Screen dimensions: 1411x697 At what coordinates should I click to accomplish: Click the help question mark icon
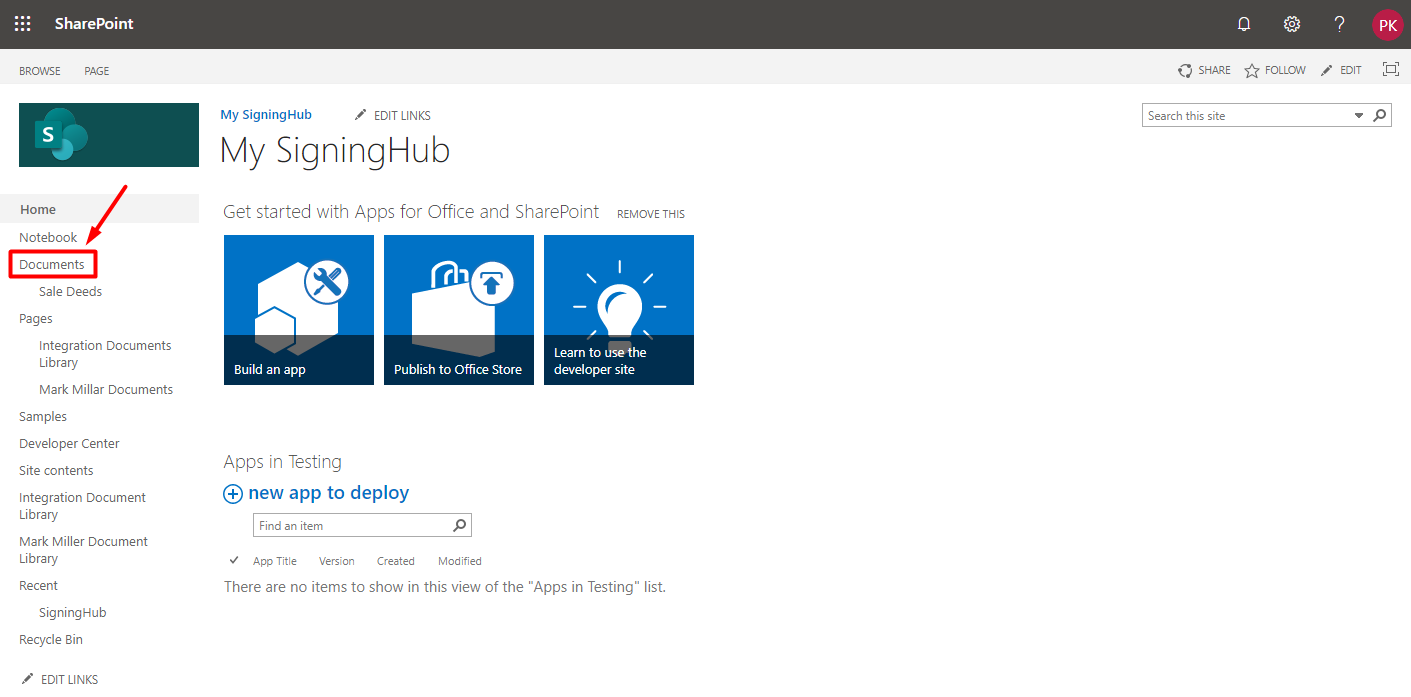(x=1340, y=24)
